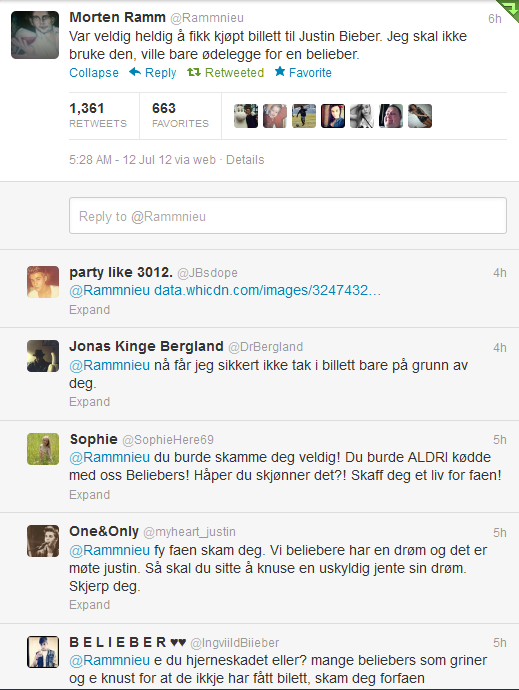Image resolution: width=519 pixels, height=690 pixels.
Task: Expand the party like 3012 reply
Action: tap(89, 310)
